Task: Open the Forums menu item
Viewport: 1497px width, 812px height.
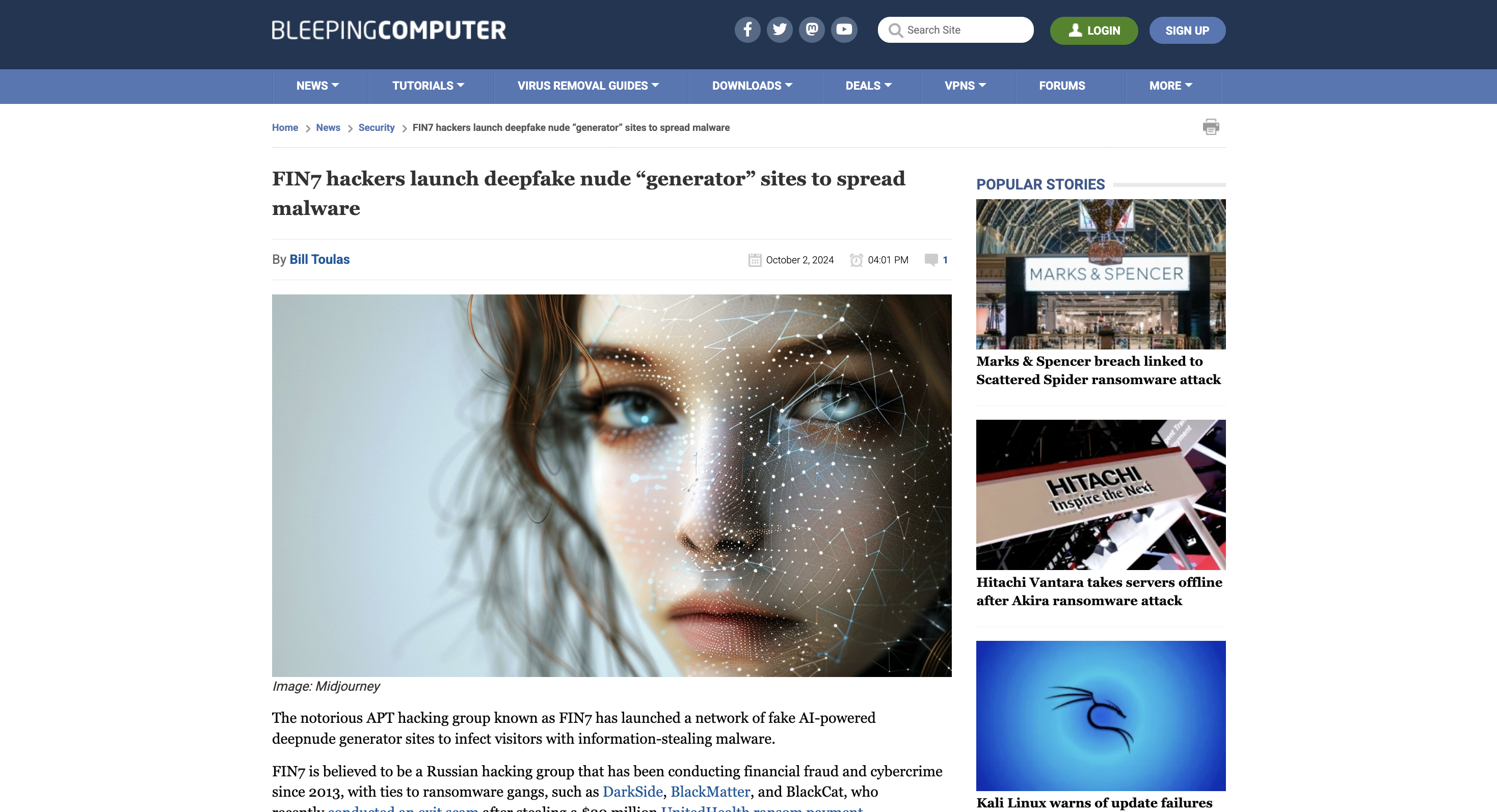Action: pos(1062,86)
